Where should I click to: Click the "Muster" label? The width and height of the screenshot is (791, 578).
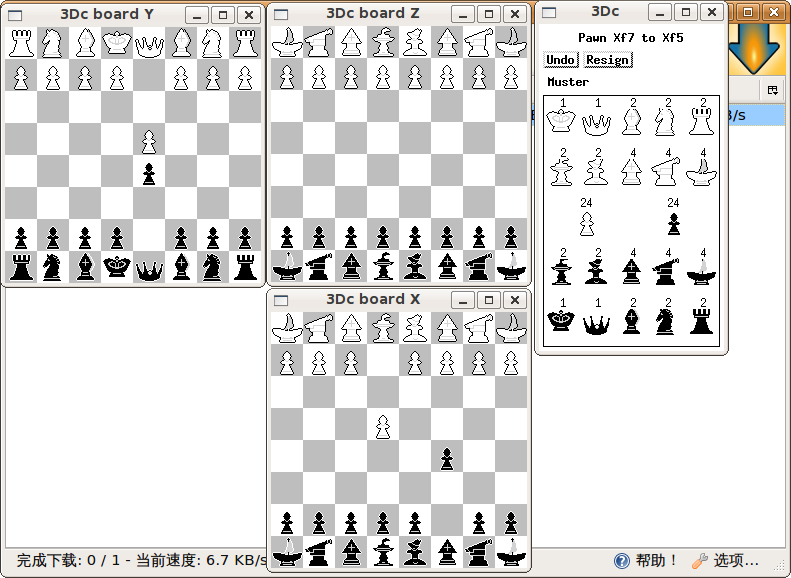click(x=568, y=82)
